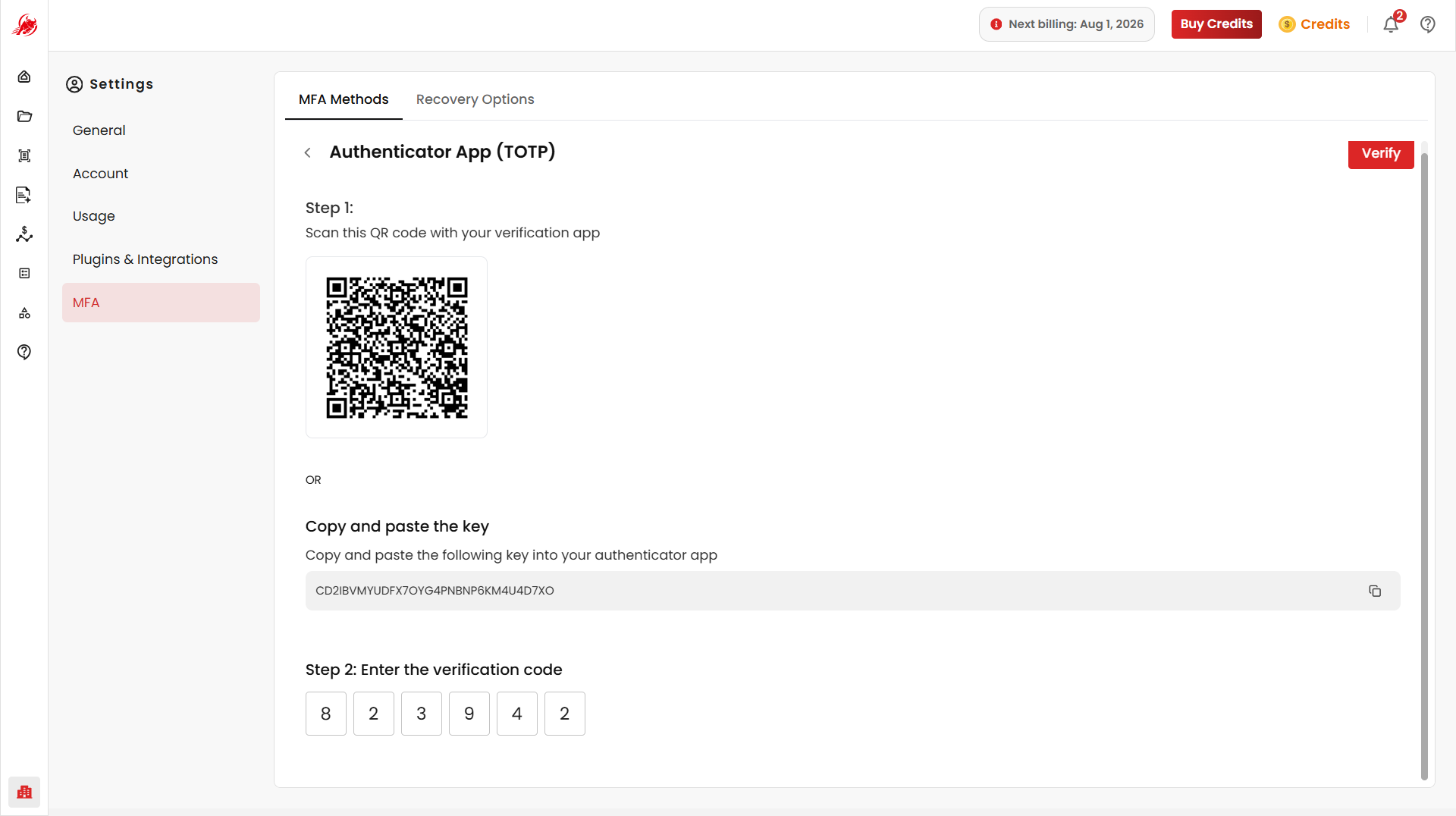Screen dimensions: 1456x816
Task: Select MFA in settings menu
Action: coord(161,303)
